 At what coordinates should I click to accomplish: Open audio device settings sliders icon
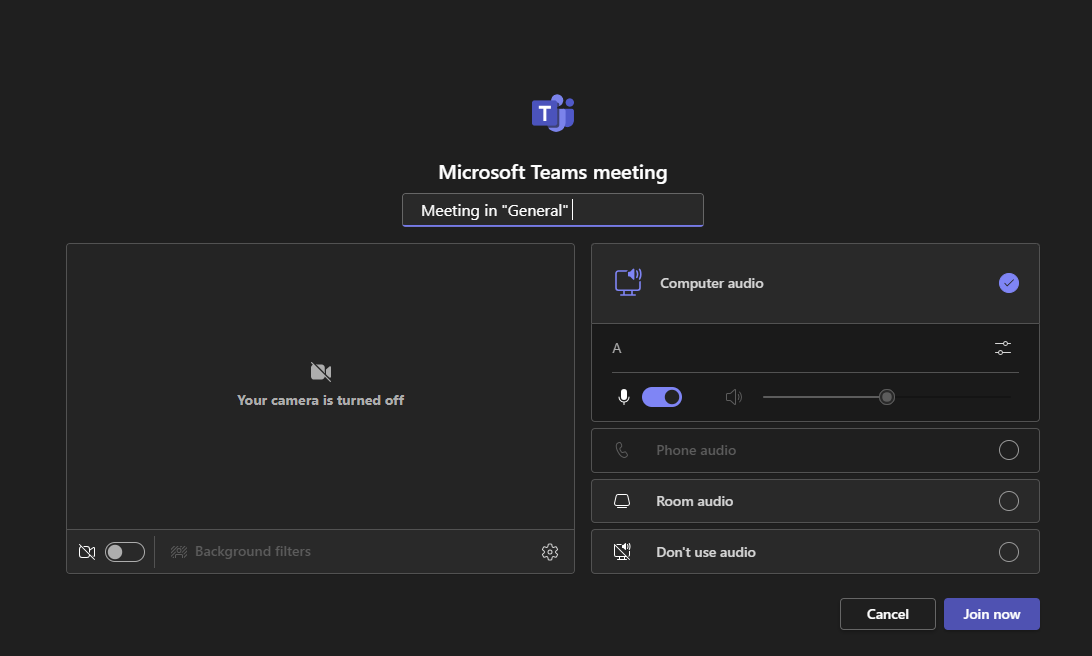pyautogui.click(x=1003, y=348)
